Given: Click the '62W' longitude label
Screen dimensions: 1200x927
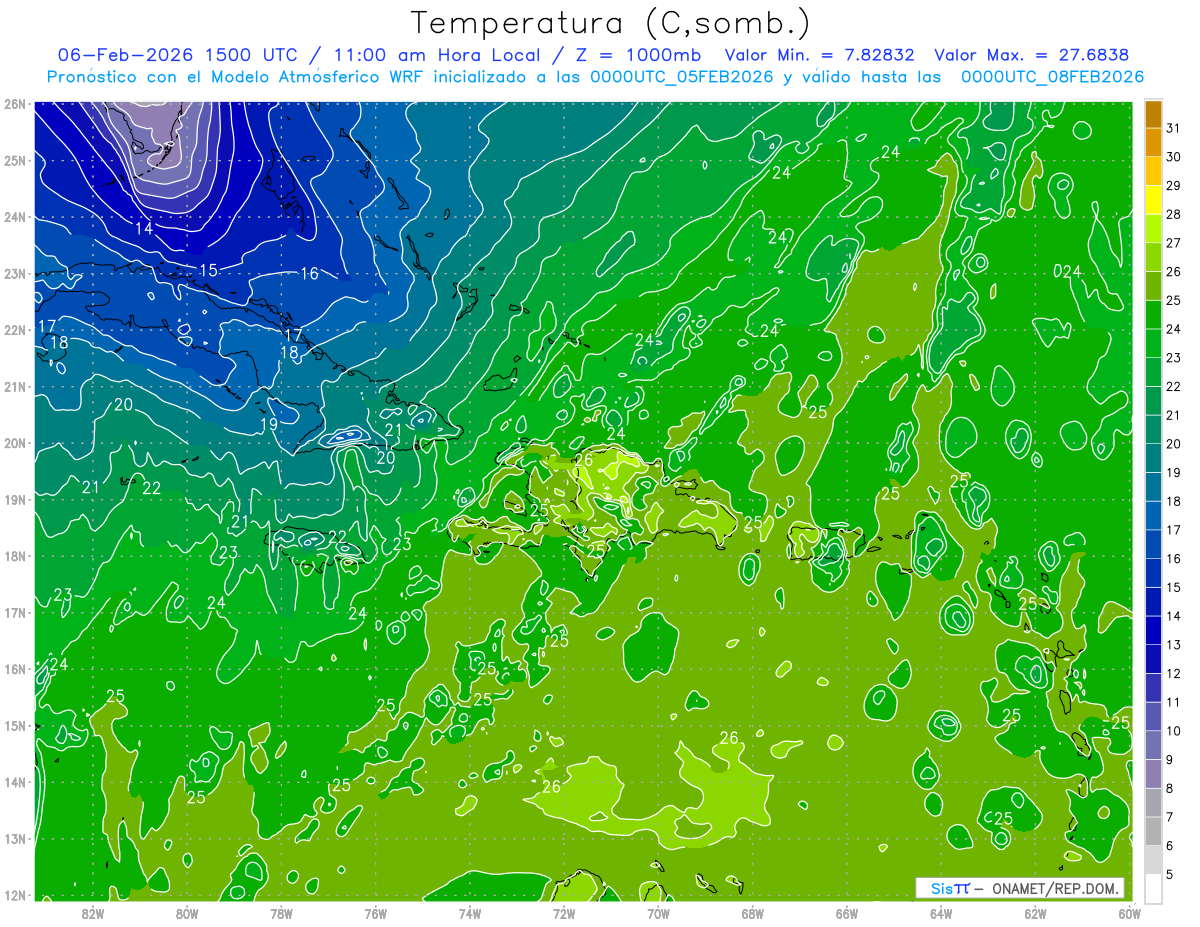Looking at the screenshot, I should click(1035, 914).
